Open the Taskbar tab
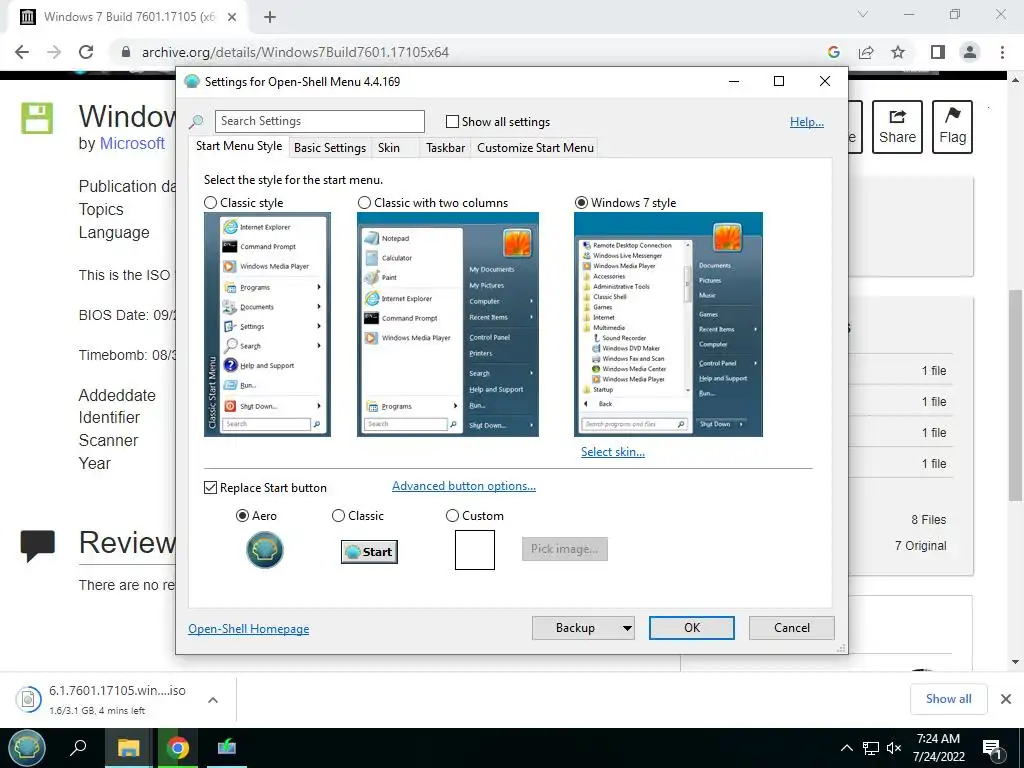The height and width of the screenshot is (768, 1024). (445, 148)
